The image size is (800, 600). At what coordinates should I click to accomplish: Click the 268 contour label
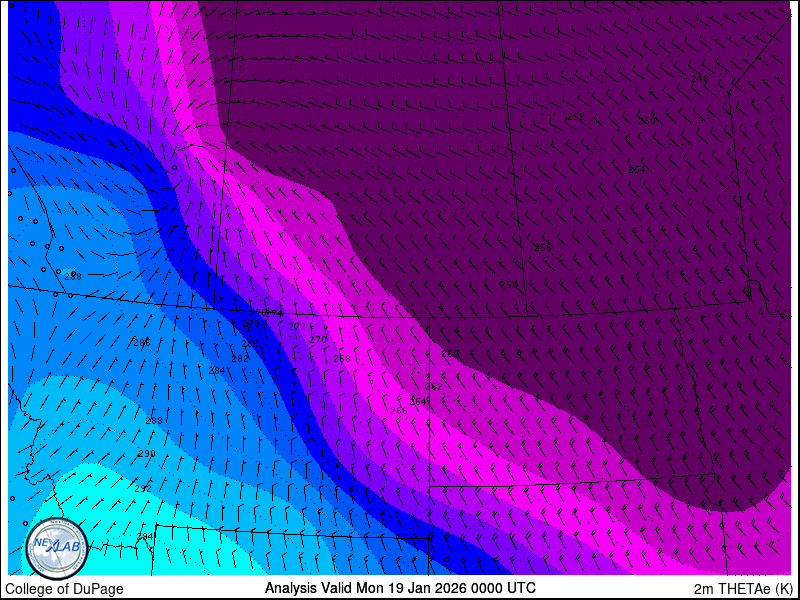[342, 359]
